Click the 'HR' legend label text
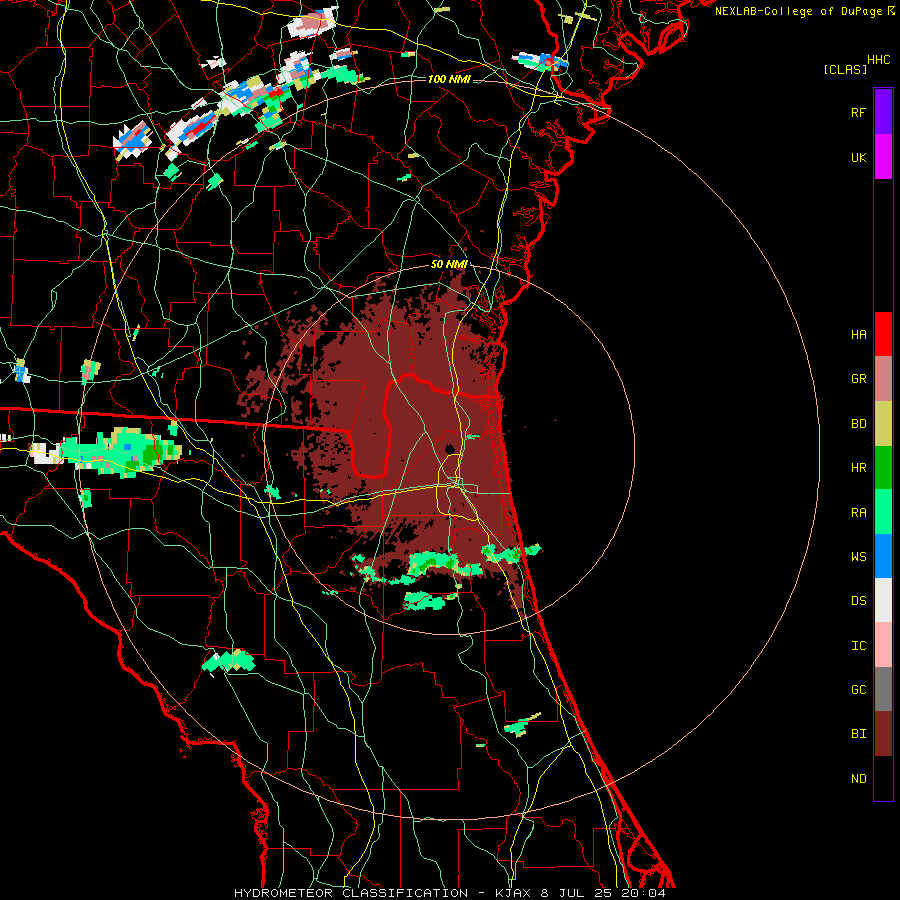 click(859, 468)
